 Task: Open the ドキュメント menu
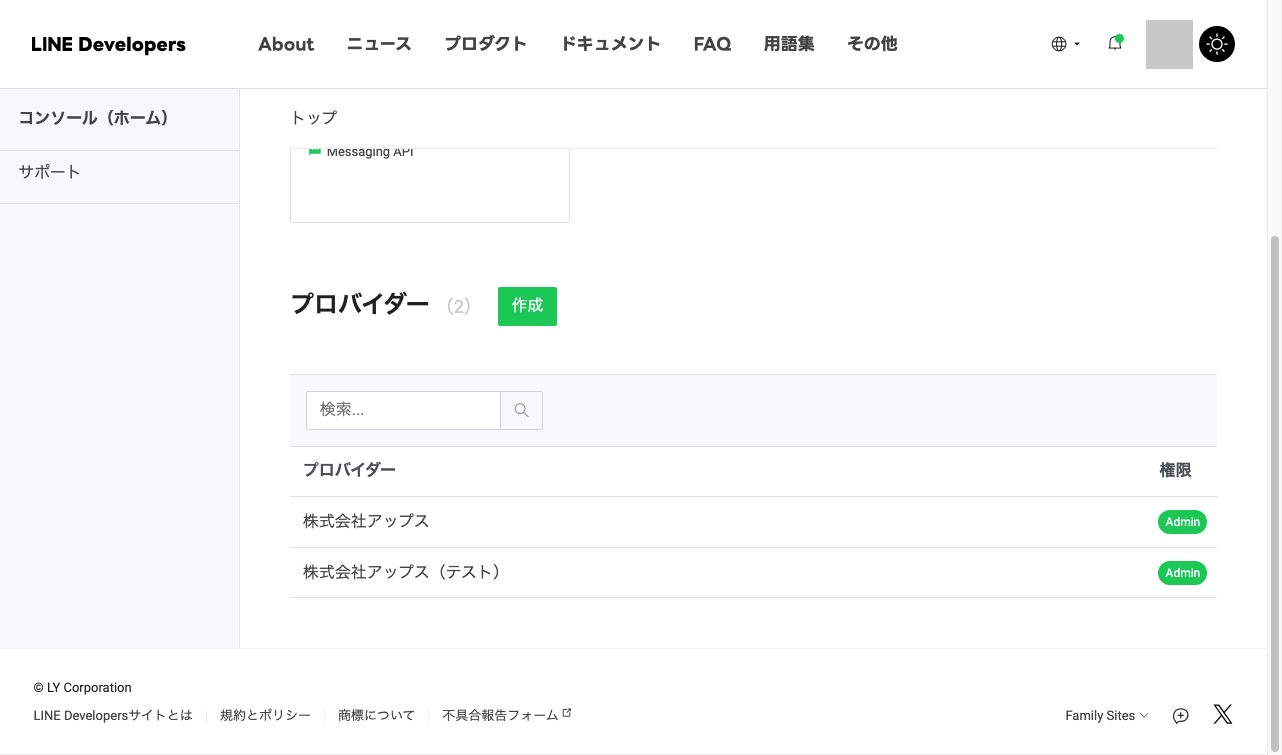pyautogui.click(x=610, y=44)
